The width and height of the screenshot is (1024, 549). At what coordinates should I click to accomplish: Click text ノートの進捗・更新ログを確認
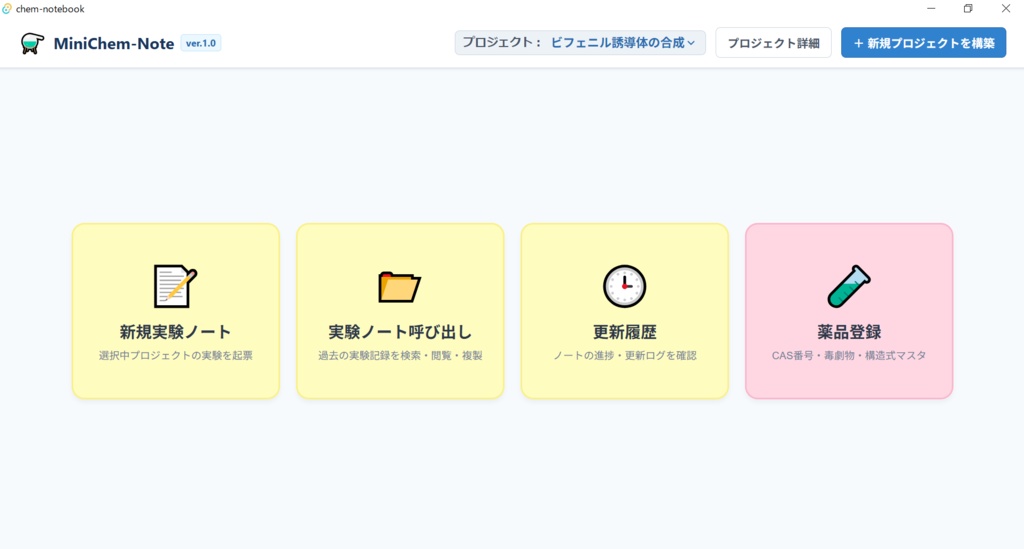tap(624, 356)
